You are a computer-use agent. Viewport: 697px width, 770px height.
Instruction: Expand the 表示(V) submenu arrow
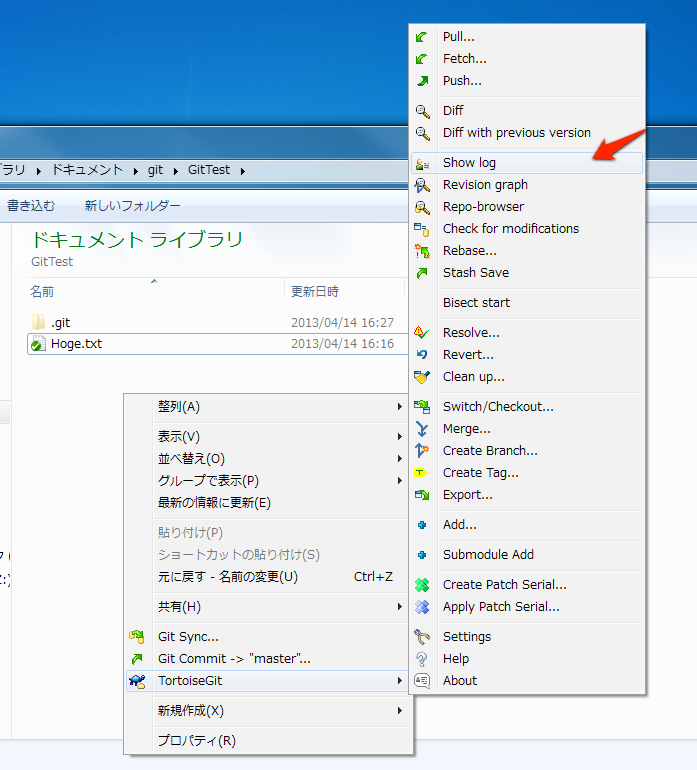click(400, 437)
